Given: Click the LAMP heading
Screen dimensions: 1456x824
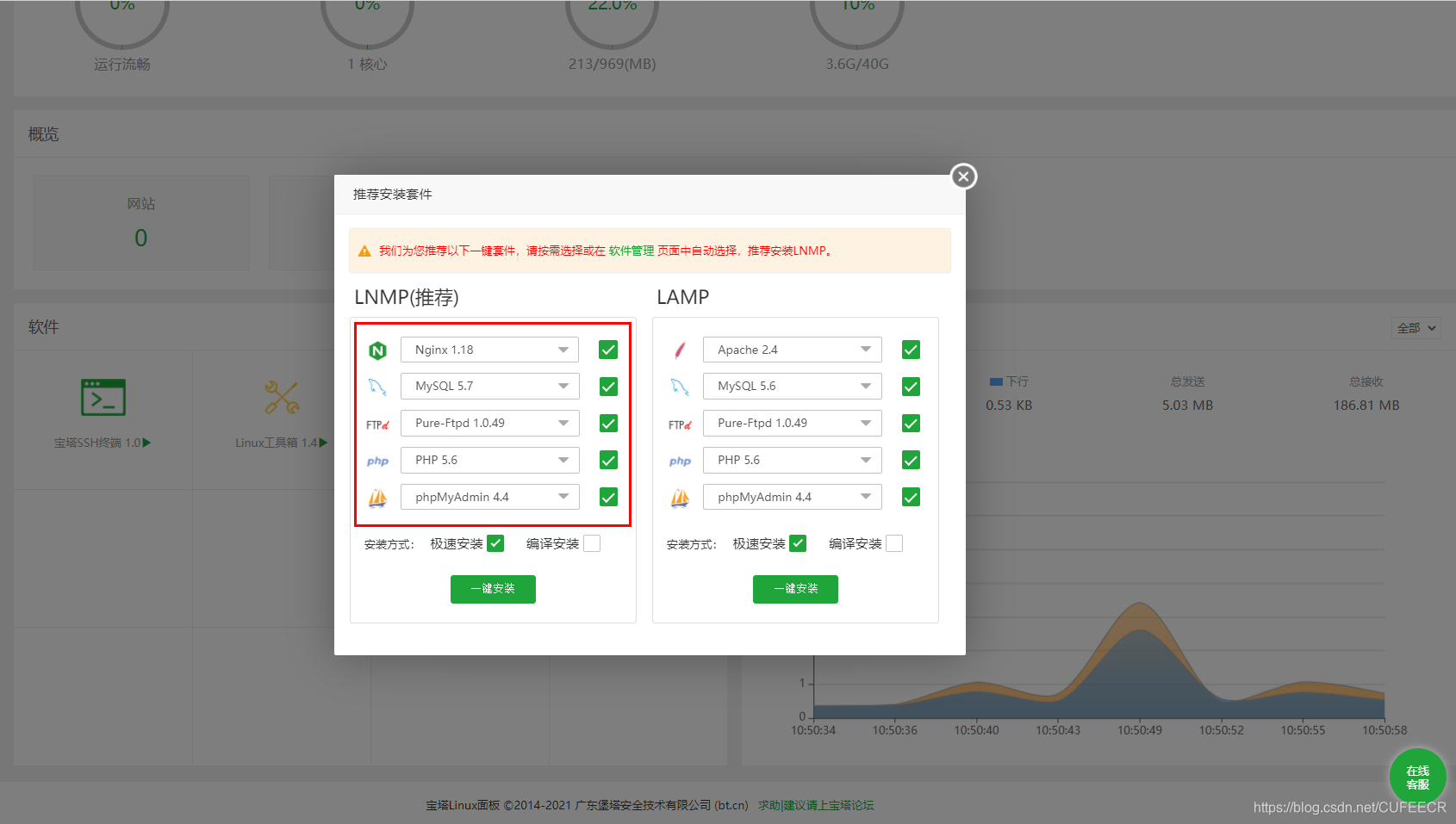Looking at the screenshot, I should coord(683,297).
